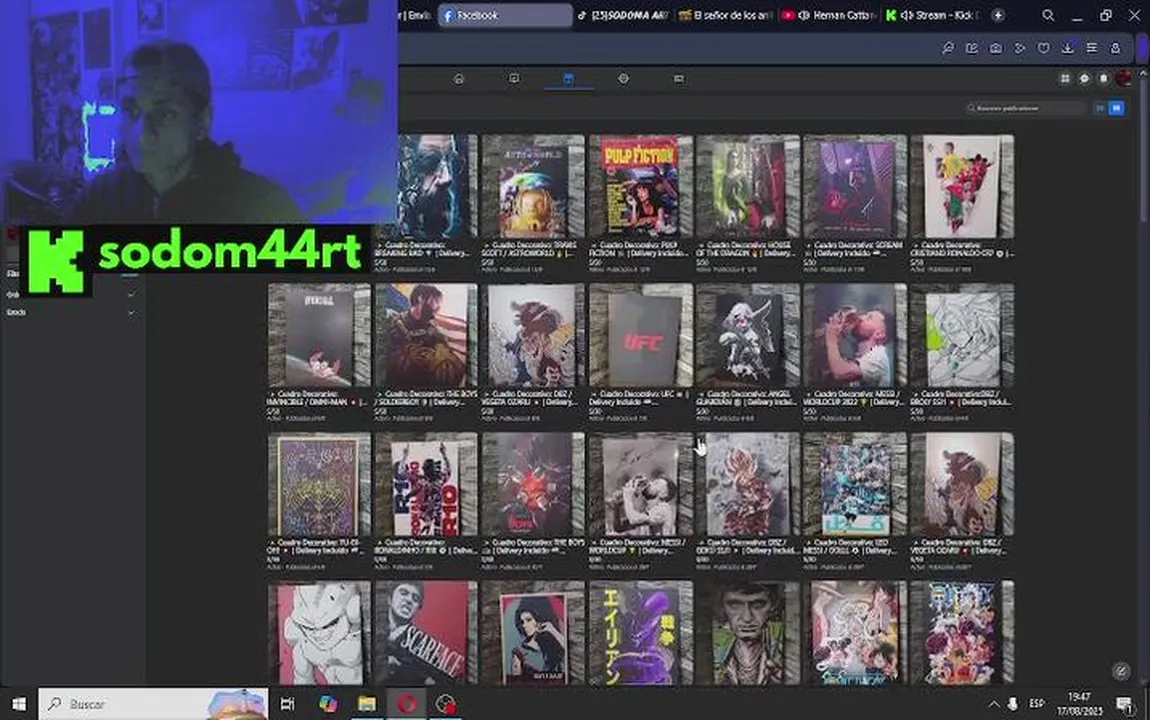Open Messi World Cup 2022 kissing trophy listing
The height and width of the screenshot is (720, 1150).
click(x=854, y=335)
